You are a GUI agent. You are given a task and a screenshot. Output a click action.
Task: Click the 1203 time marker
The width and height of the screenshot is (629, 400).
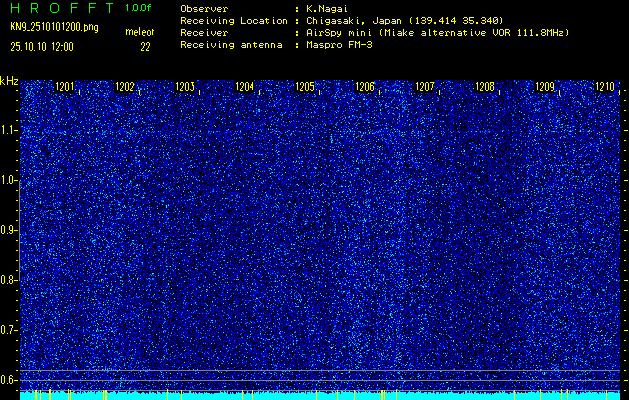[184, 88]
